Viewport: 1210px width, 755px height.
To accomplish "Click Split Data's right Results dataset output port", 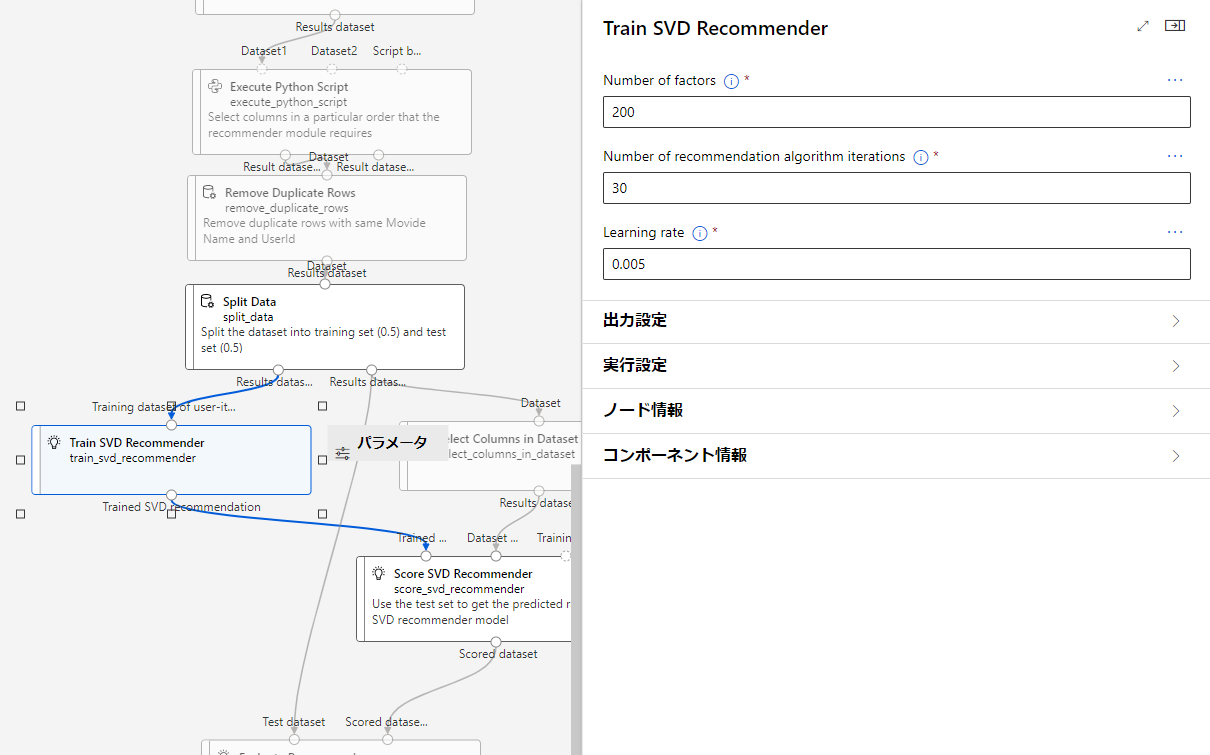I will tap(371, 369).
